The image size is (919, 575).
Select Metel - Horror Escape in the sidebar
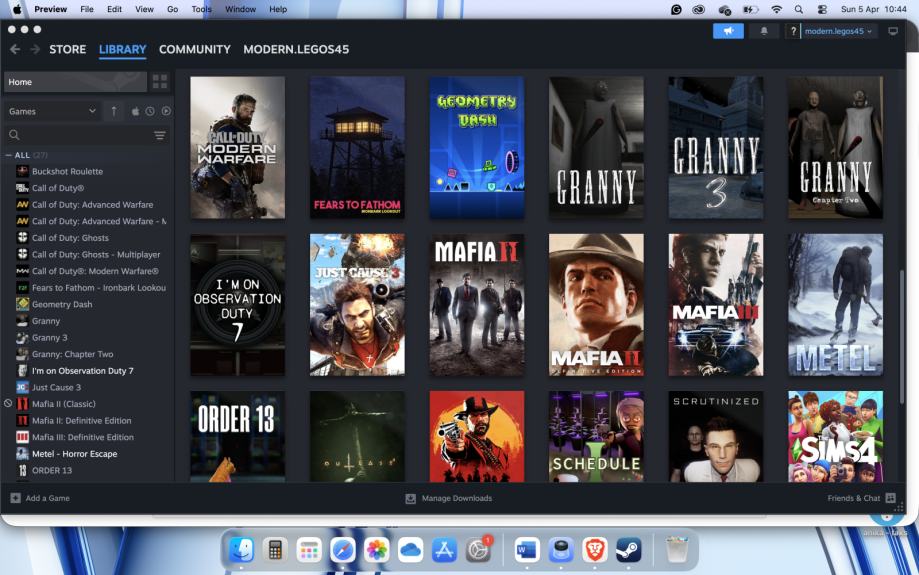pos(74,454)
